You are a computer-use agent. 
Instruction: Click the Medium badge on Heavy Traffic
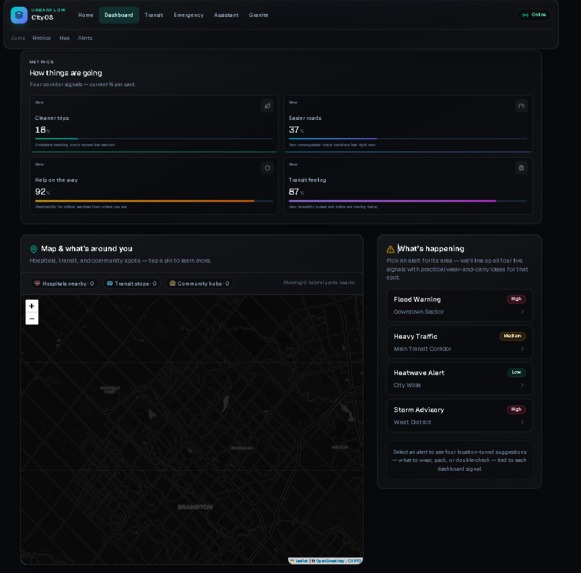click(x=512, y=336)
